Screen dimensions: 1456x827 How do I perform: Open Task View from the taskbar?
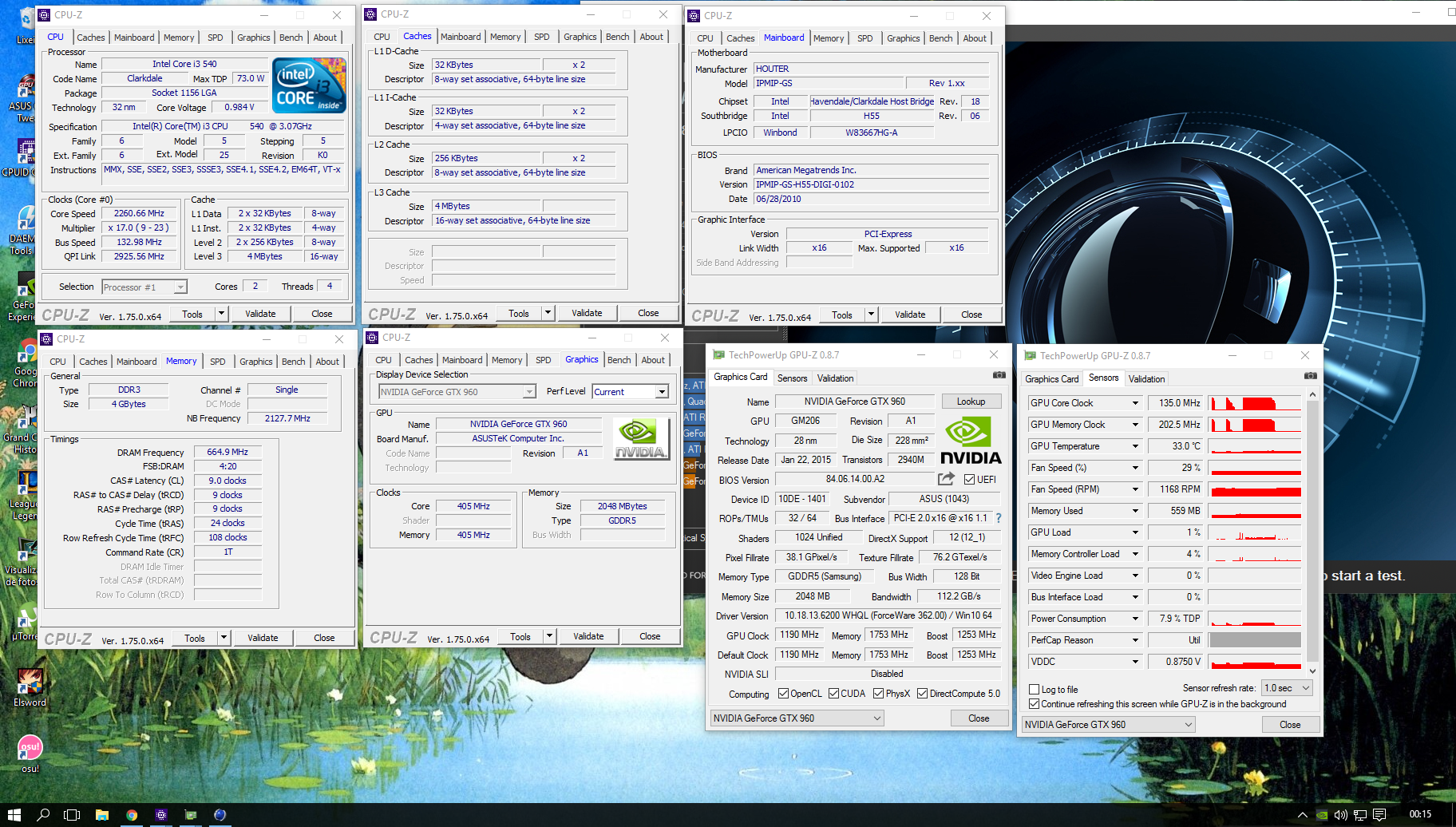click(x=72, y=815)
